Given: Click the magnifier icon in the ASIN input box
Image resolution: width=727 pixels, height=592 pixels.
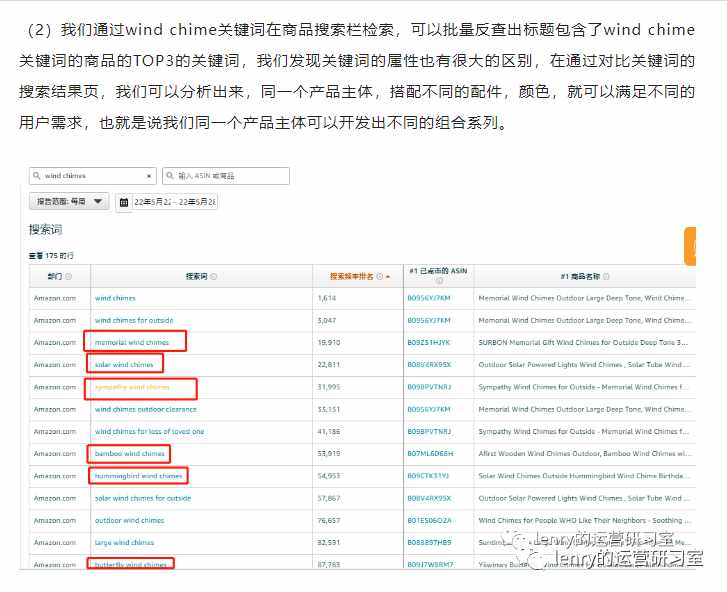Looking at the screenshot, I should [x=170, y=176].
